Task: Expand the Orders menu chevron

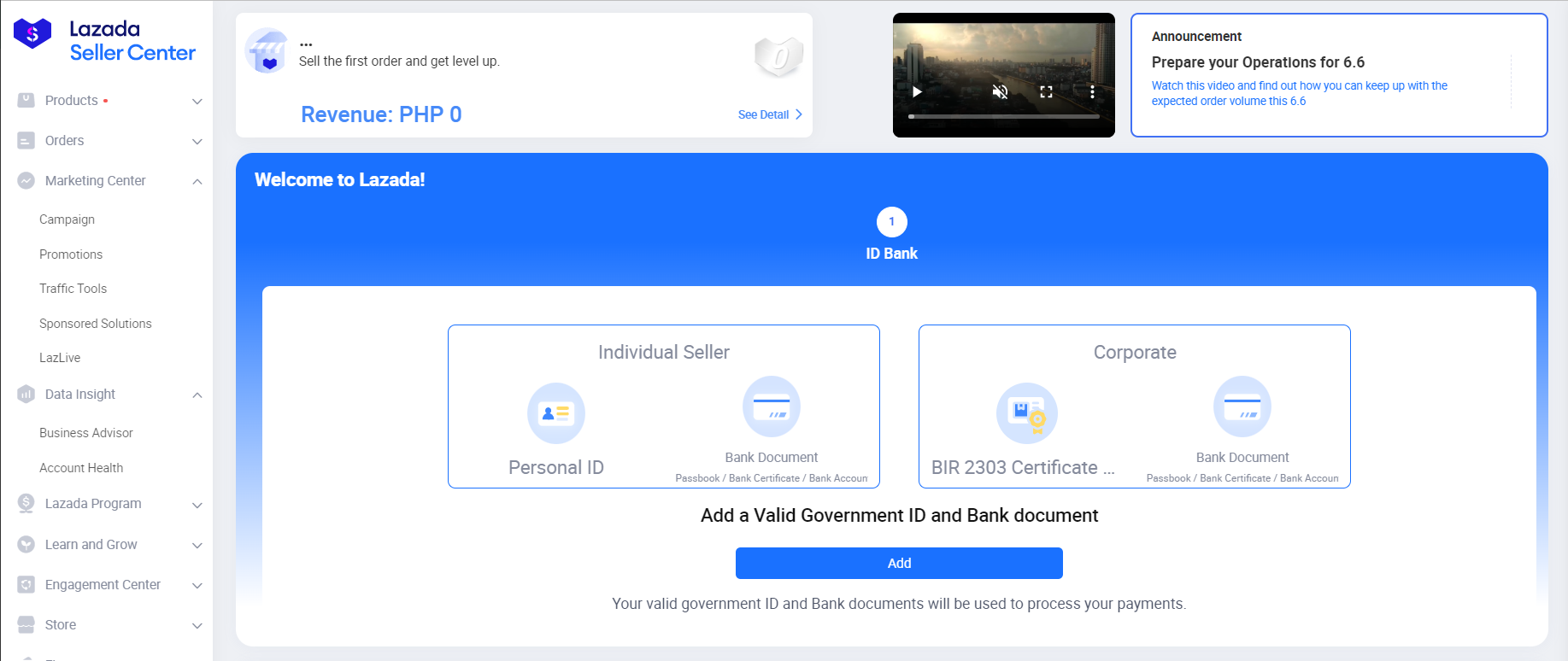Action: tap(197, 141)
